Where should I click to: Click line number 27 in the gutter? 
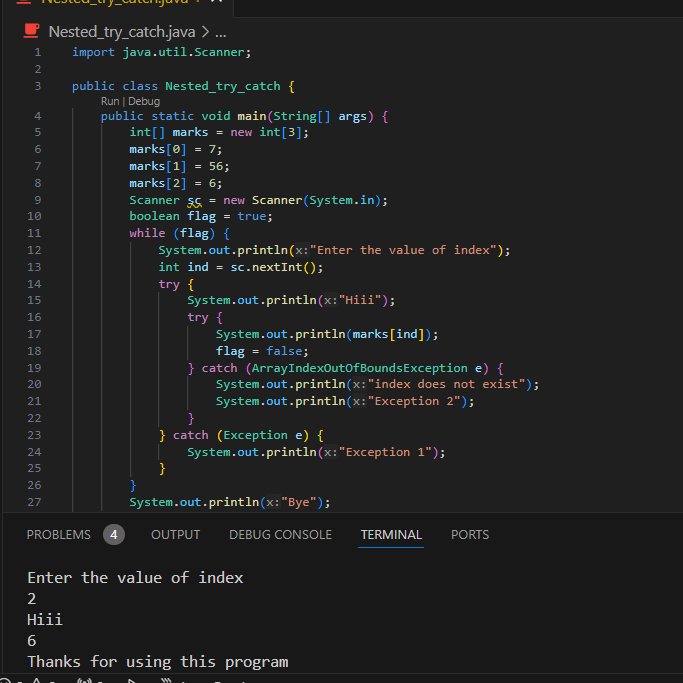[34, 502]
